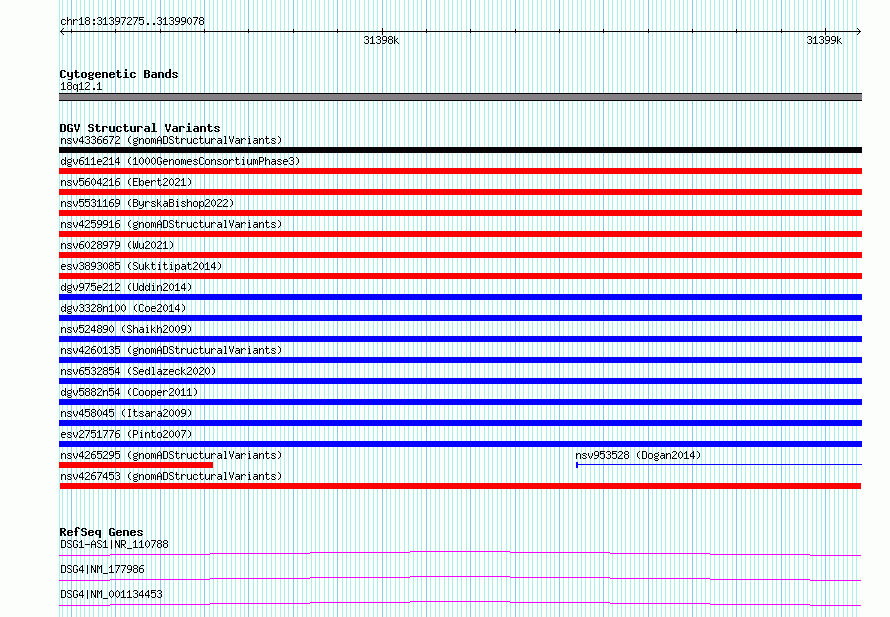
Task: Open the nsv4265295 gnomAD variant label
Action: coord(171,455)
